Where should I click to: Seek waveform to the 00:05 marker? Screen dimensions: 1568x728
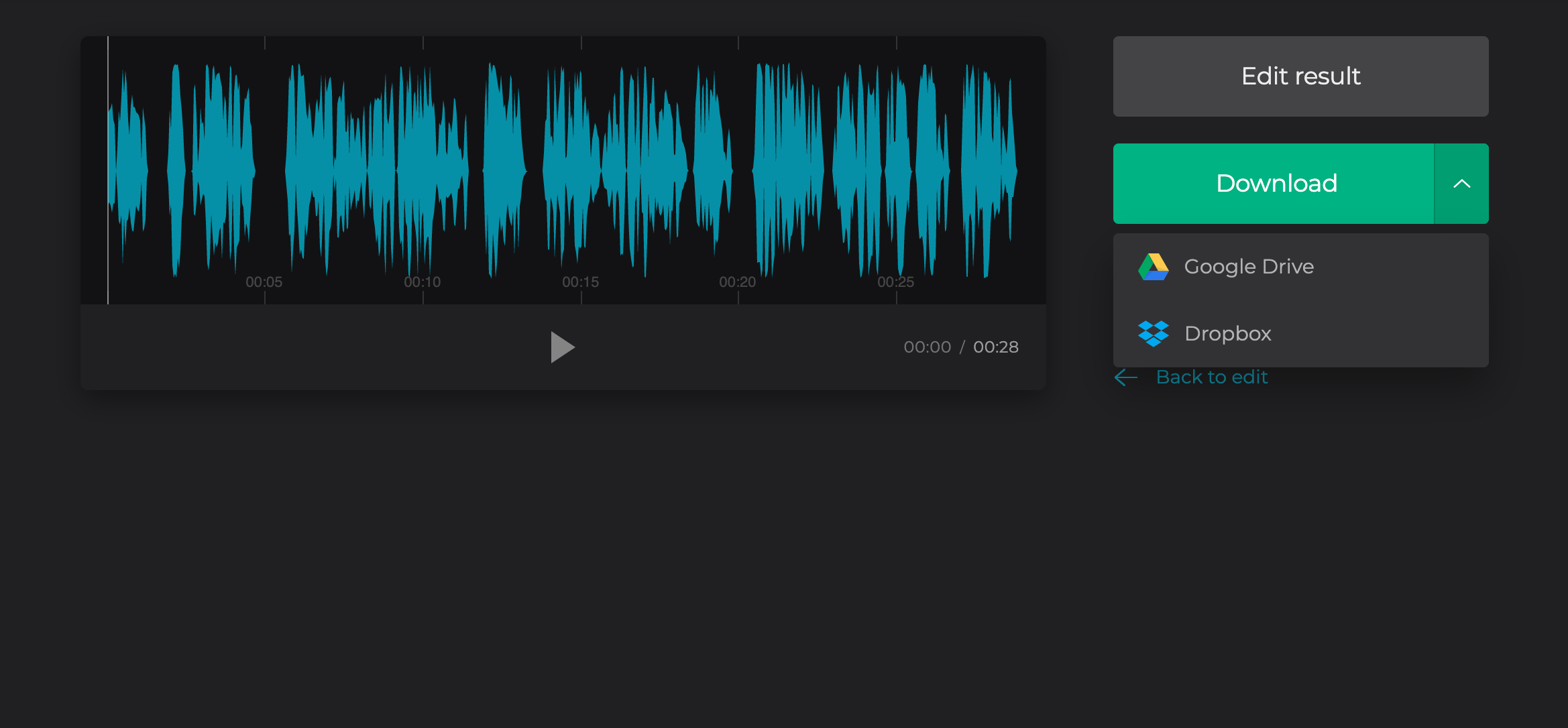click(264, 282)
